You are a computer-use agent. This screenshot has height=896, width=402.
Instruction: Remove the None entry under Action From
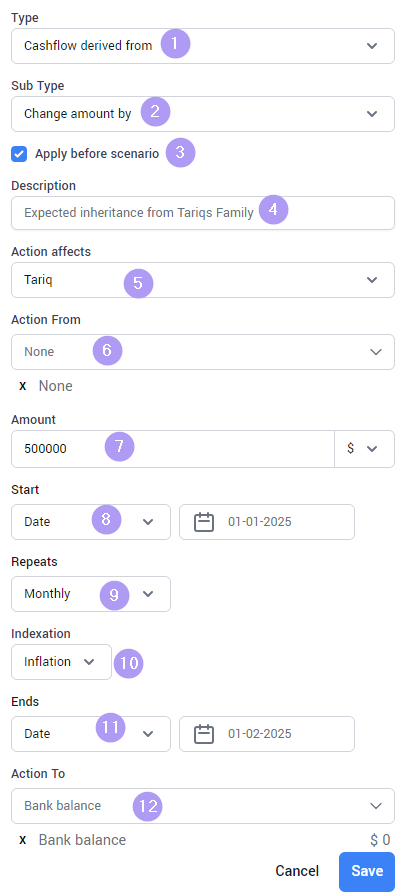click(23, 386)
